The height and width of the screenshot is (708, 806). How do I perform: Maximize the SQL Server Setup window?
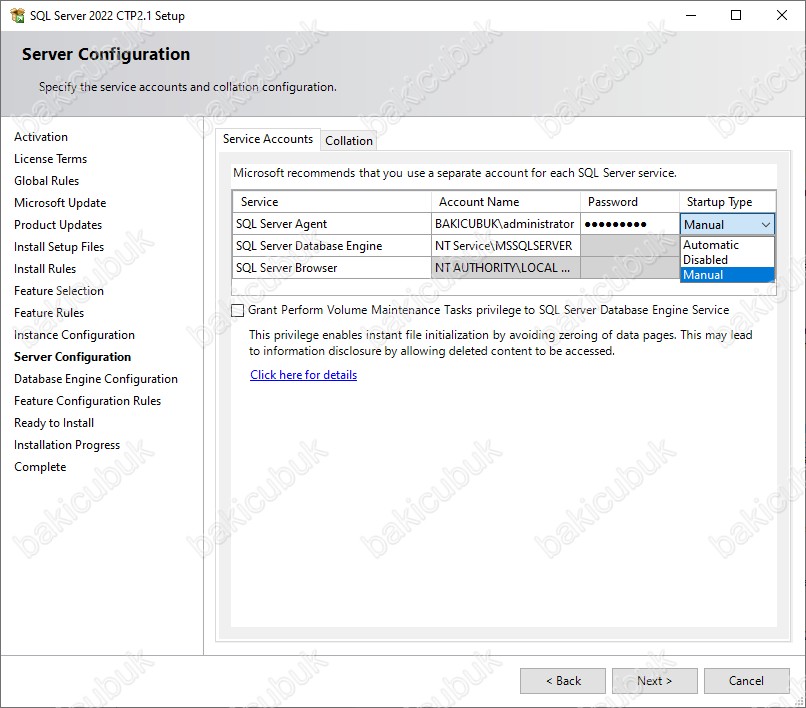point(736,15)
